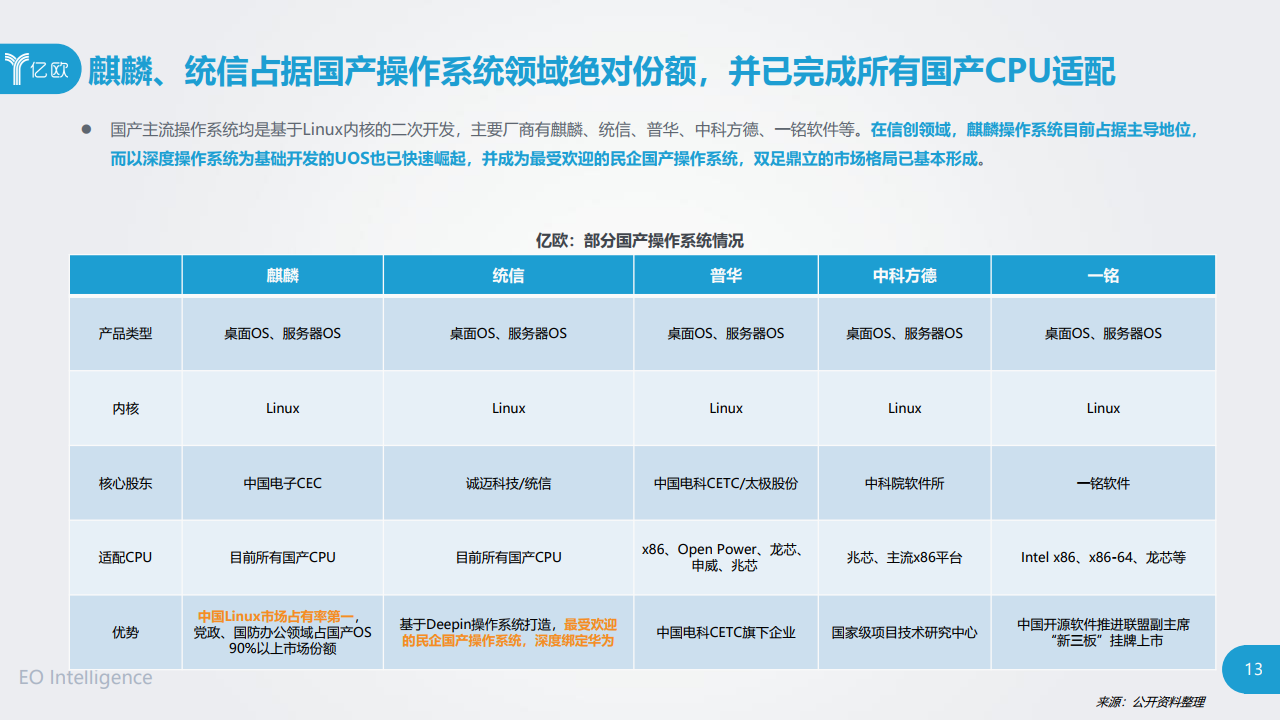Select the 核心股东 row label
1280x720 pixels.
coord(126,483)
